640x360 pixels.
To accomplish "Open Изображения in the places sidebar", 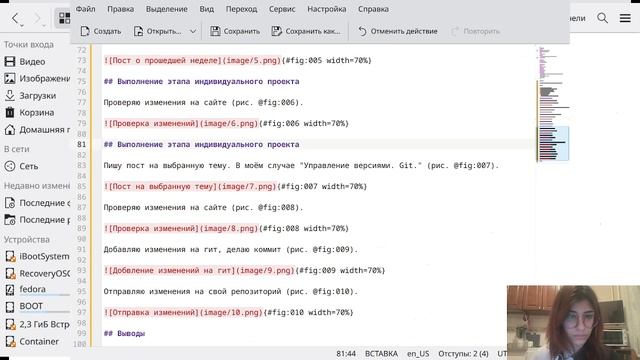I will pyautogui.click(x=37, y=78).
